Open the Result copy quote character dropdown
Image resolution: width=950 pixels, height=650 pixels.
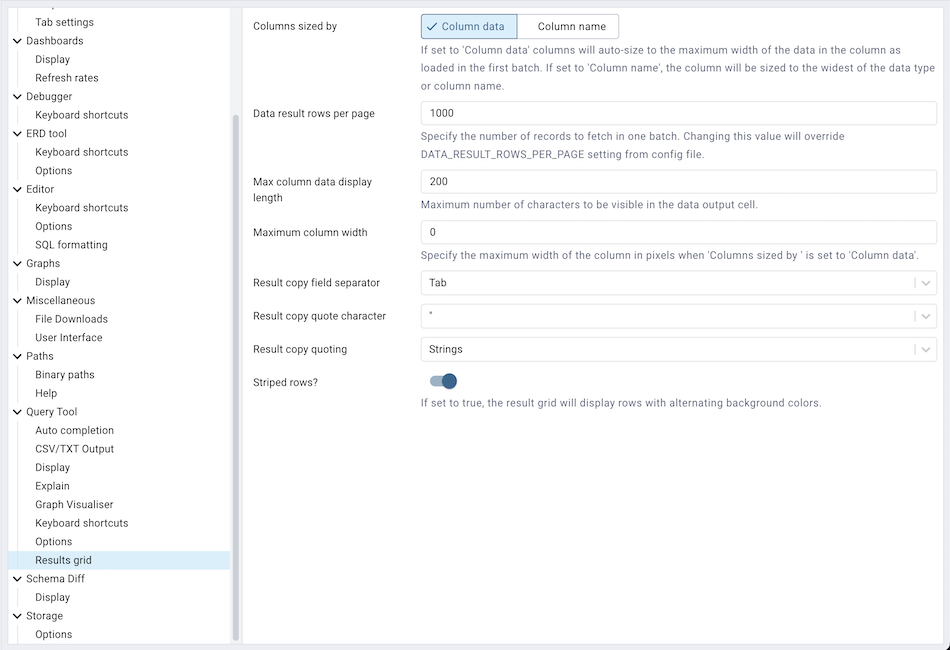924,315
